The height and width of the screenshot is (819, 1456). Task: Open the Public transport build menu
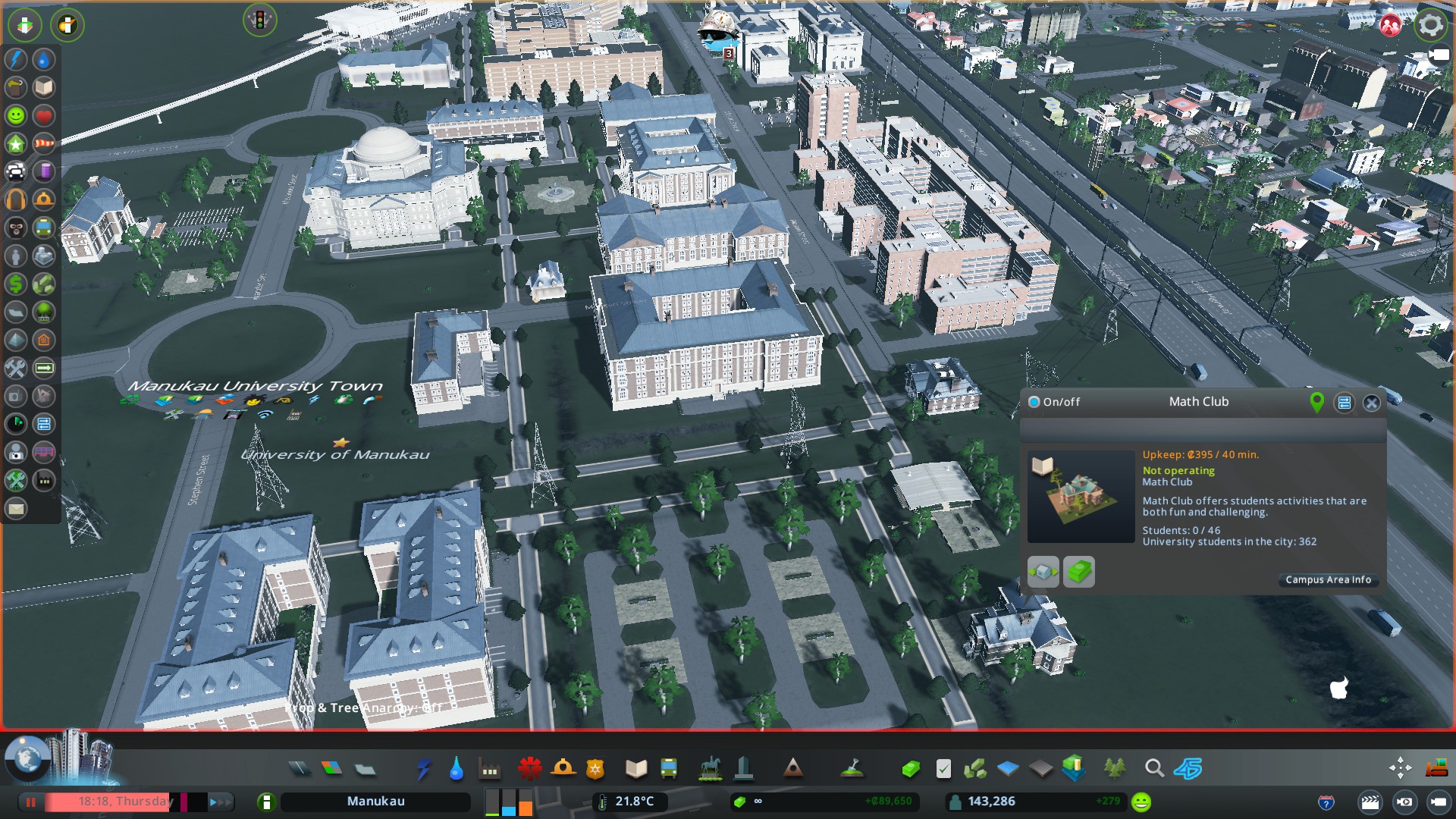coord(669,769)
